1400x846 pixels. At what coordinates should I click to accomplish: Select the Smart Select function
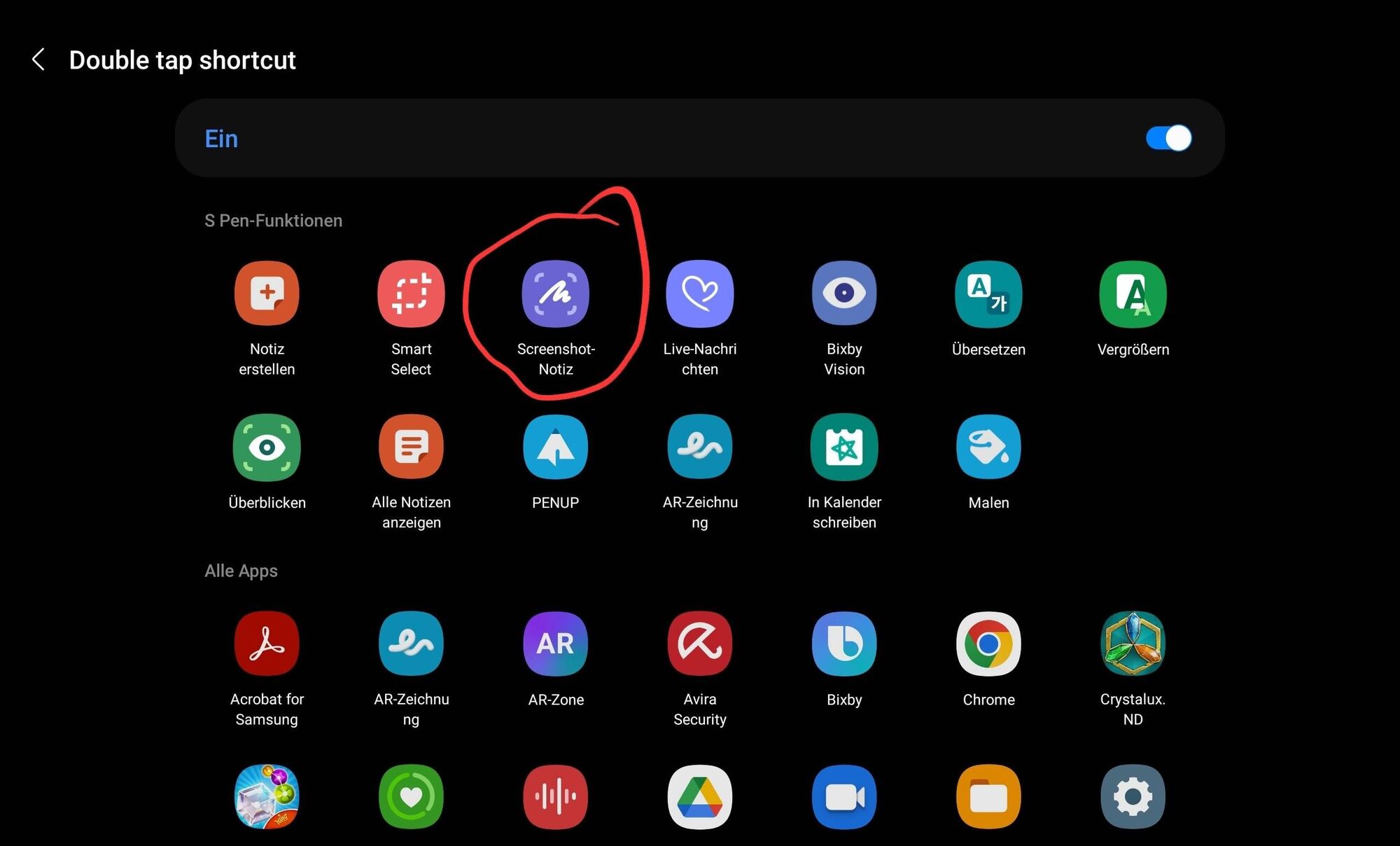pyautogui.click(x=411, y=293)
